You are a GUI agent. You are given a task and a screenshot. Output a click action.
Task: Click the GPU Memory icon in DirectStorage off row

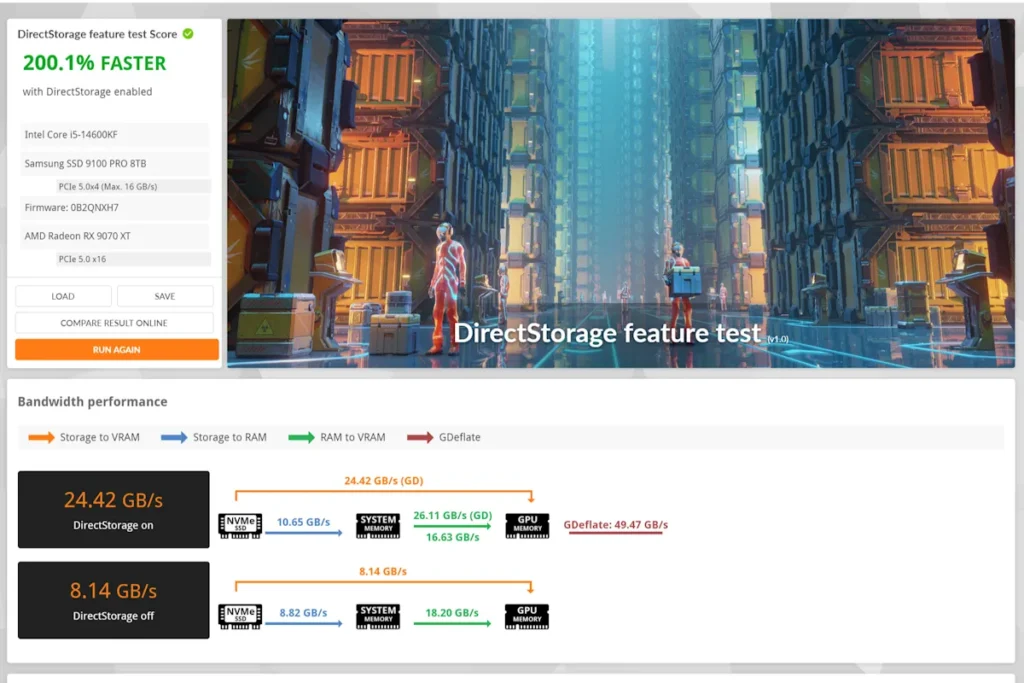[527, 616]
